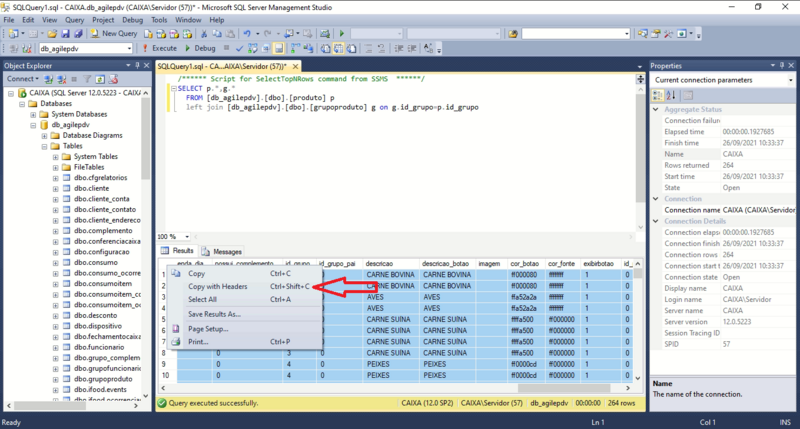
Task: Select dbo.produto-related dbo.grupoproduto table in tree
Action: click(103, 379)
